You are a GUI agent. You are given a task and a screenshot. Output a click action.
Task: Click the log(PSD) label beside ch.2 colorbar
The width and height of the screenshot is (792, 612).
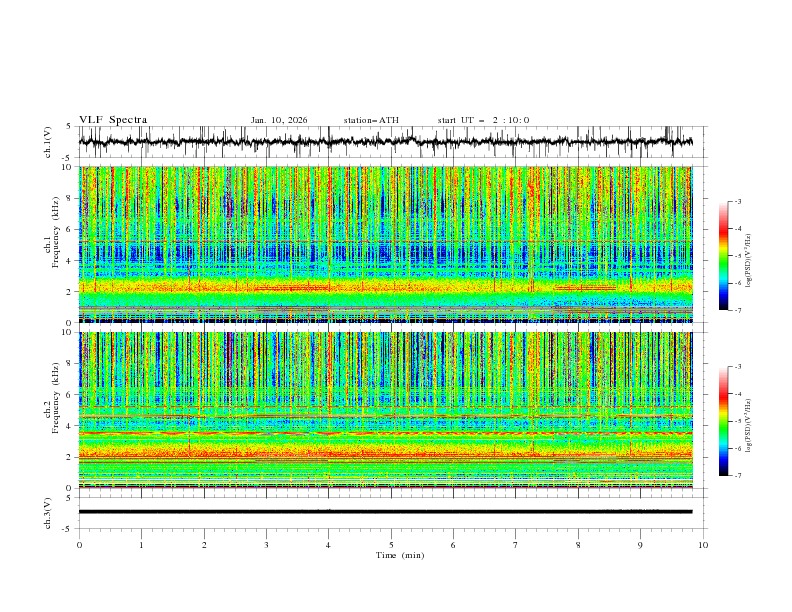point(749,426)
